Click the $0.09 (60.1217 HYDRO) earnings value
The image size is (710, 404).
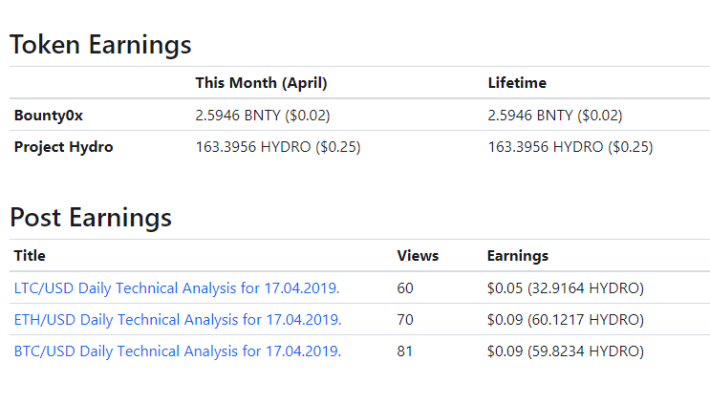[565, 320]
